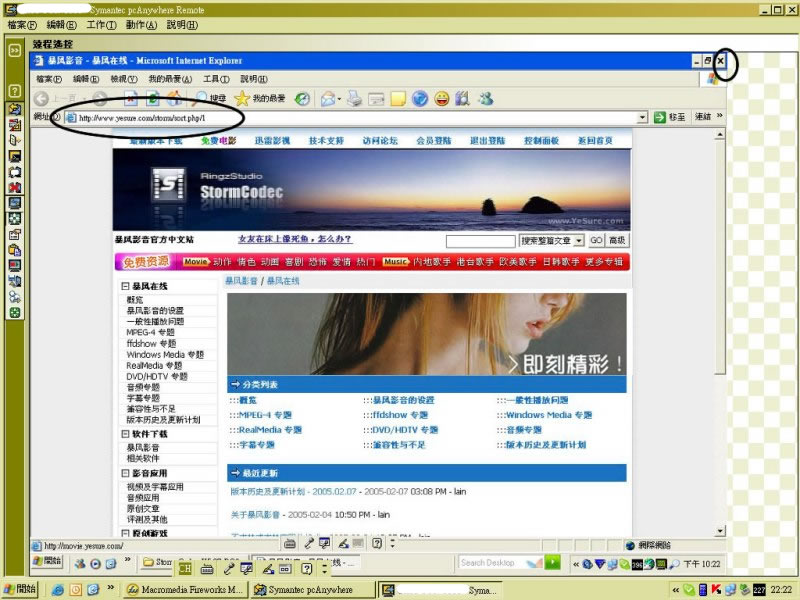This screenshot has width=800, height=600.
Task: Collapse the 暴风在线 tree section
Action: pos(125,286)
